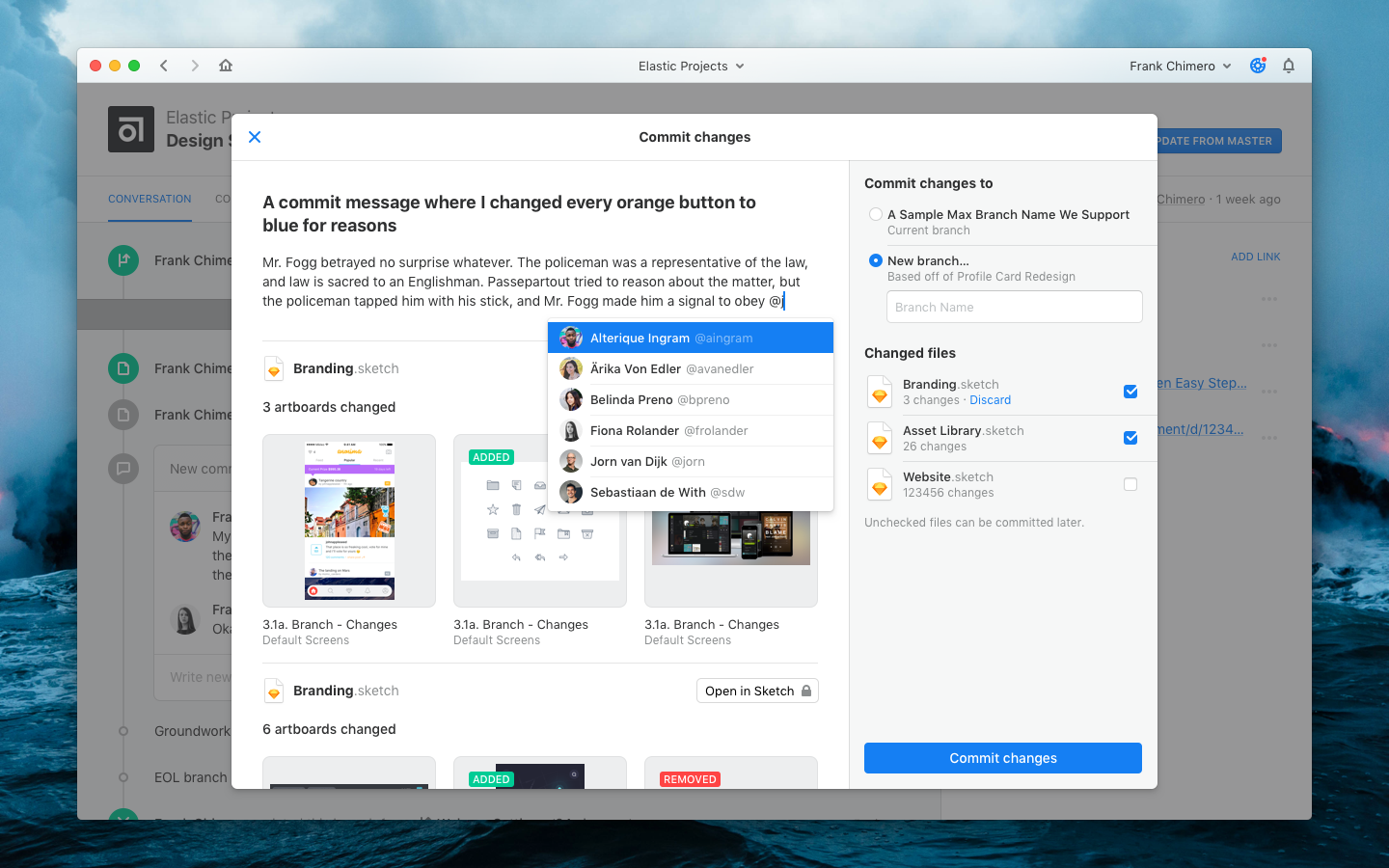The image size is (1389, 868).
Task: Mention Fiona Rolander from suggestions
Action: (x=691, y=430)
